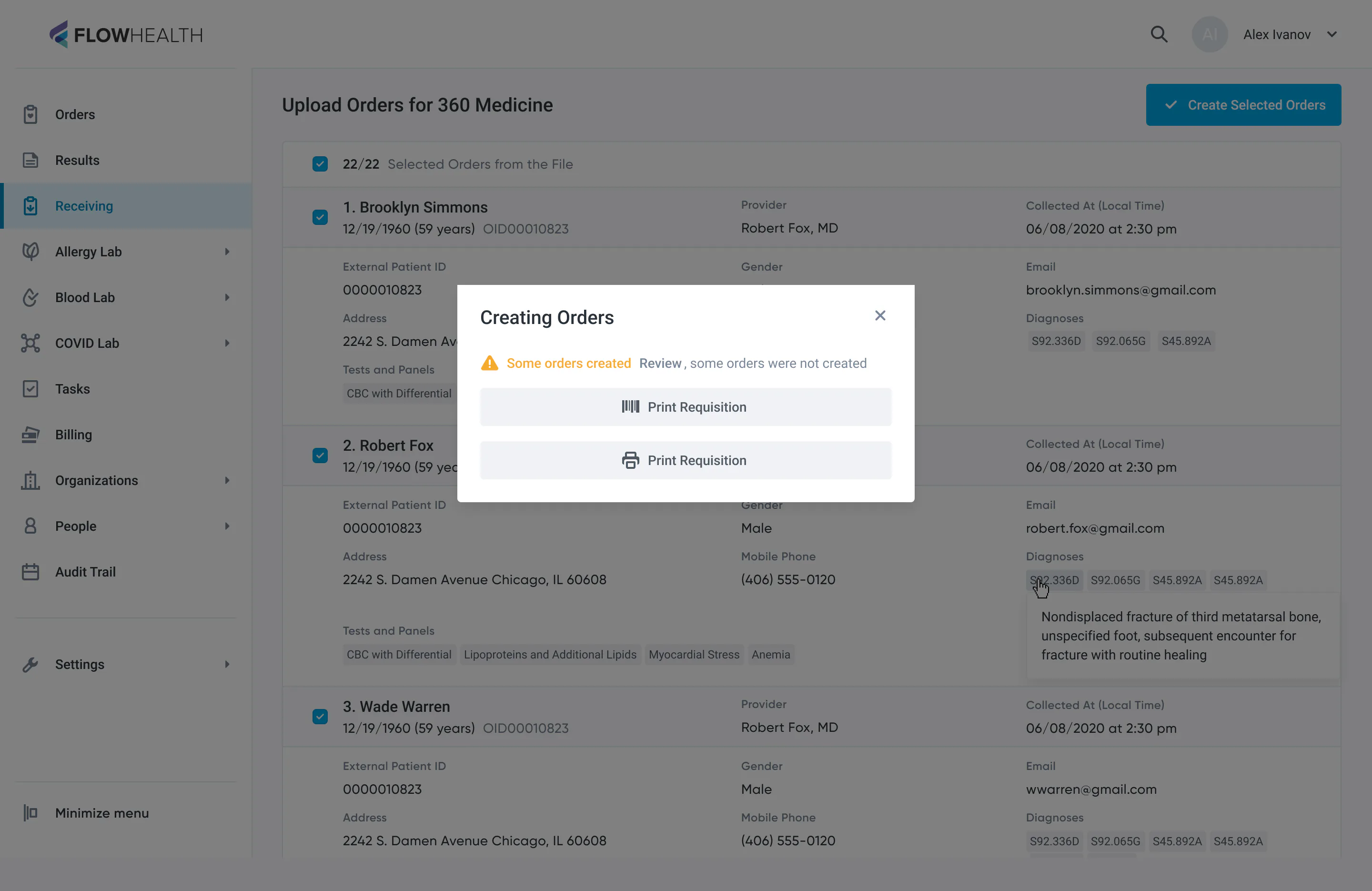
Task: Click Minimize menu label
Action: (x=102, y=813)
